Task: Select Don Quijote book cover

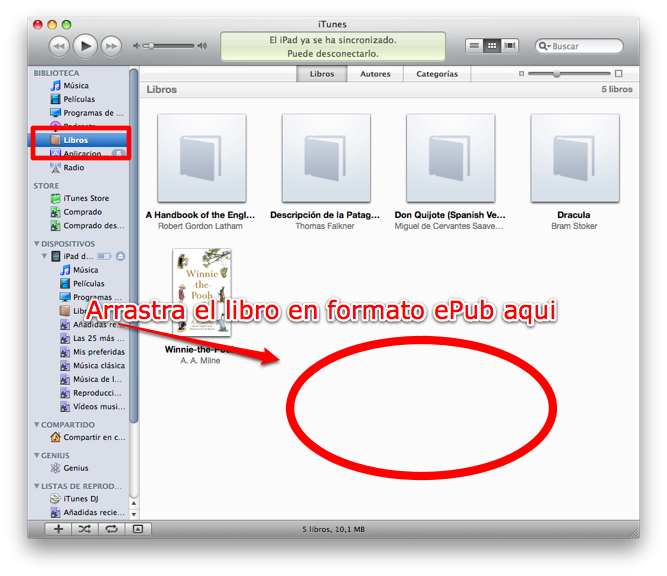Action: [450, 158]
